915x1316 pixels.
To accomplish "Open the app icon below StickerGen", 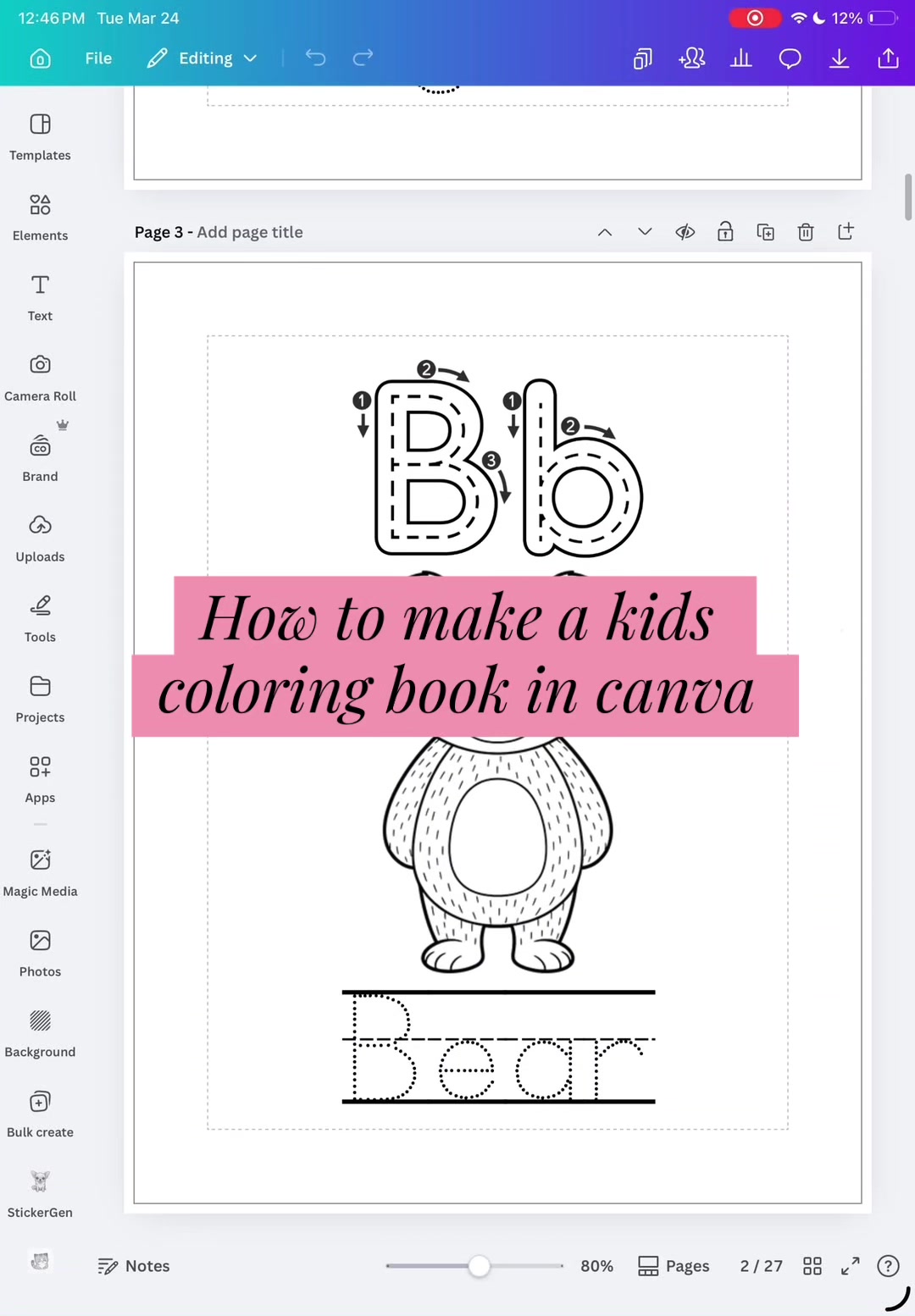I will click(x=40, y=1261).
